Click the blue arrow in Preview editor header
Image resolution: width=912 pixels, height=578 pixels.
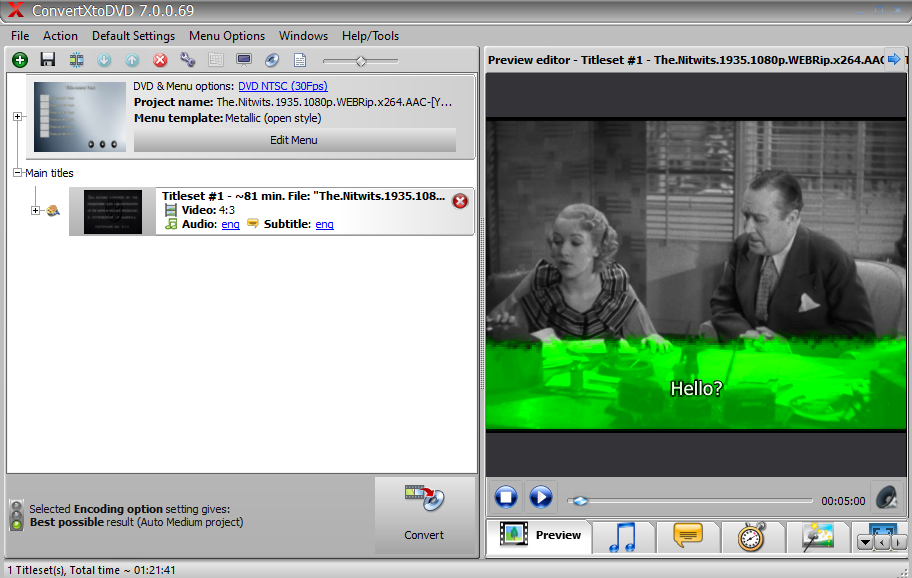click(x=893, y=59)
